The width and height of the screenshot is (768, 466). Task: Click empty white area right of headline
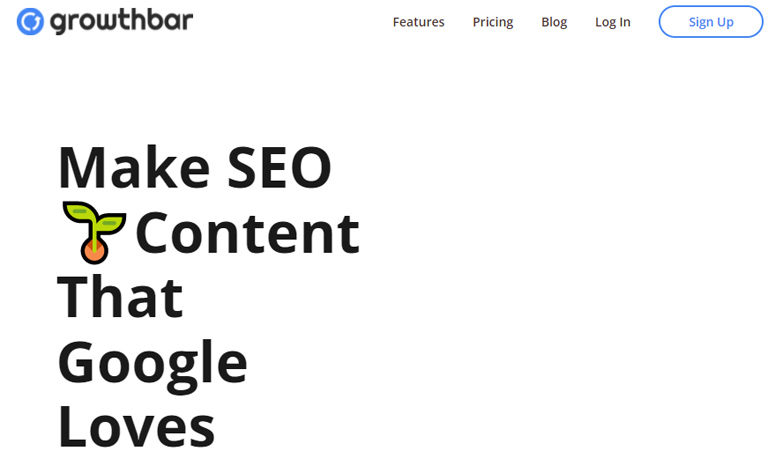(560, 280)
